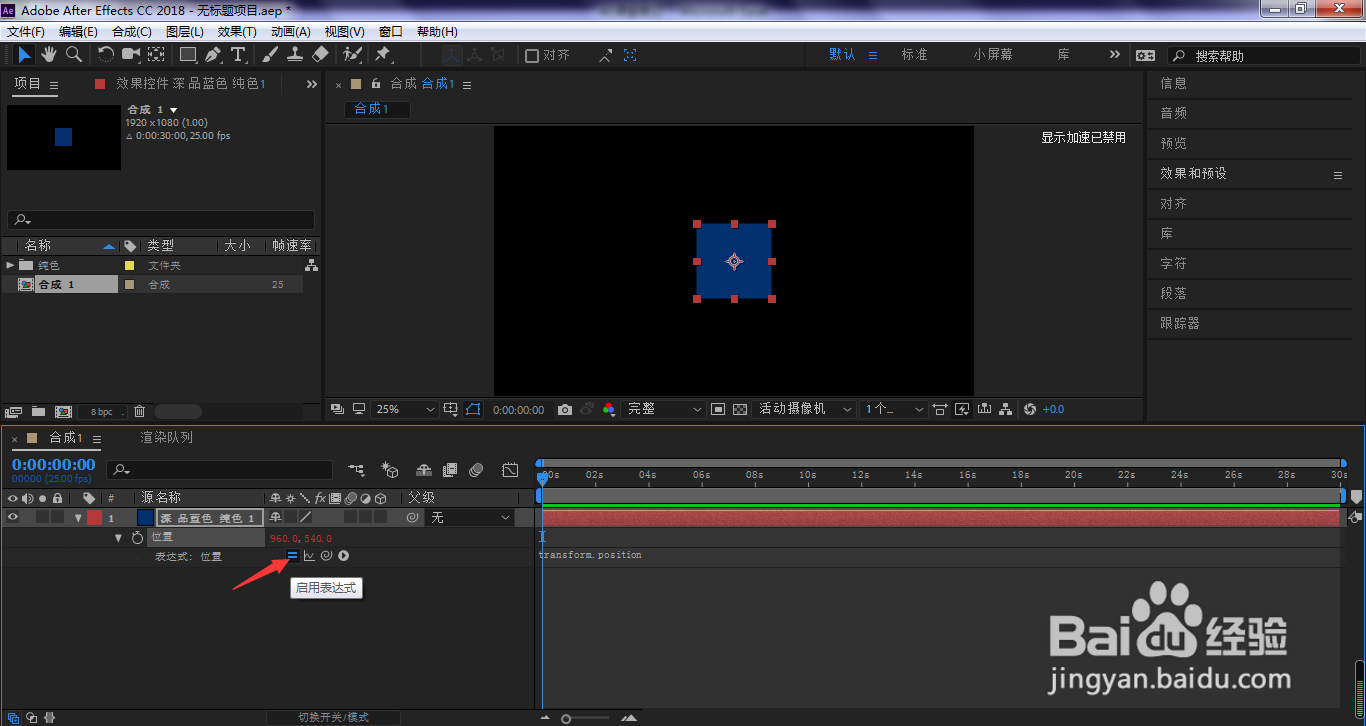Viewport: 1366px width, 726px height.
Task: Select the Eraser tool
Action: [320, 54]
